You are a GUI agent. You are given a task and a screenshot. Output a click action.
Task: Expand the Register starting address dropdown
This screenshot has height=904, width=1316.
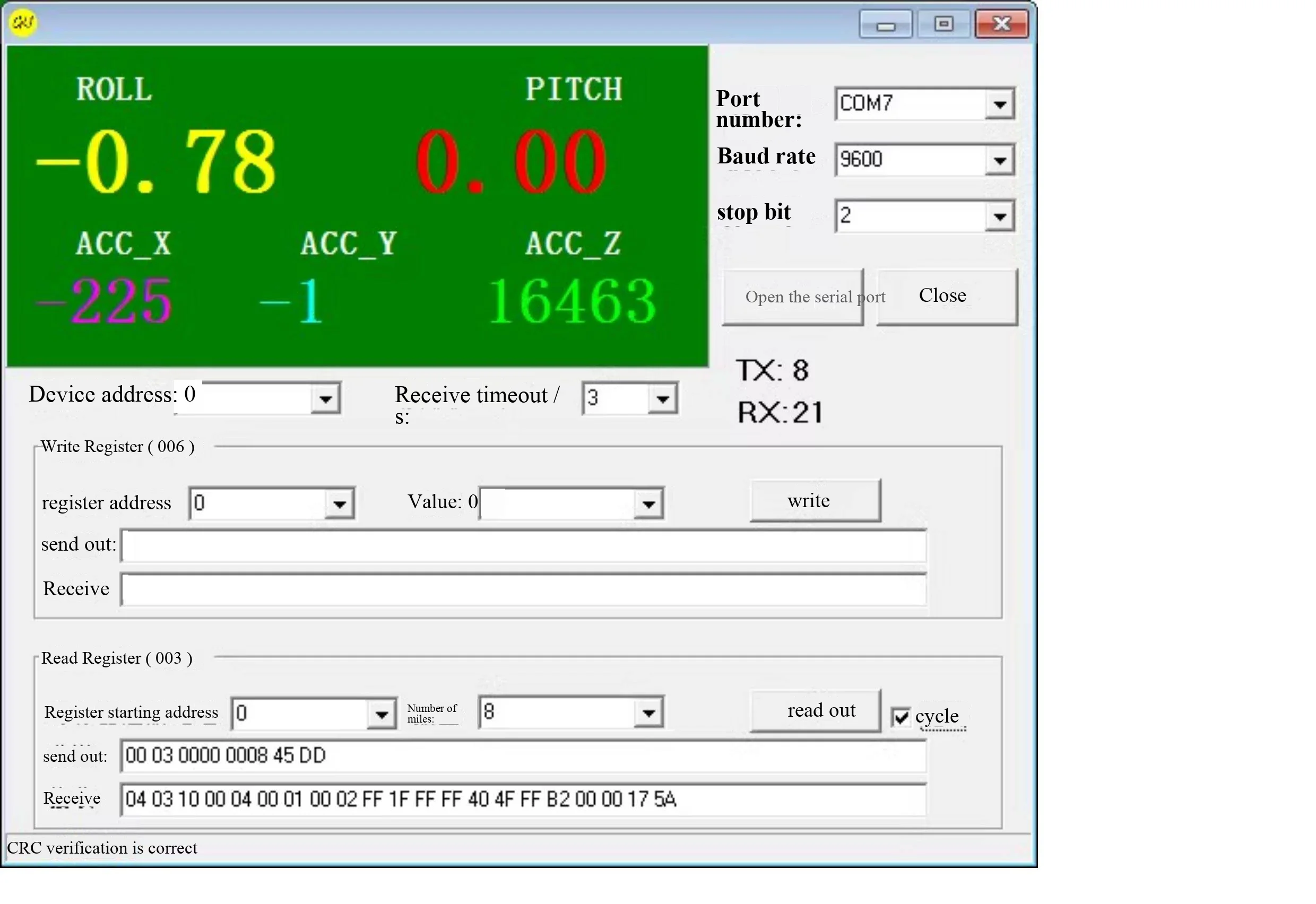pos(381,714)
